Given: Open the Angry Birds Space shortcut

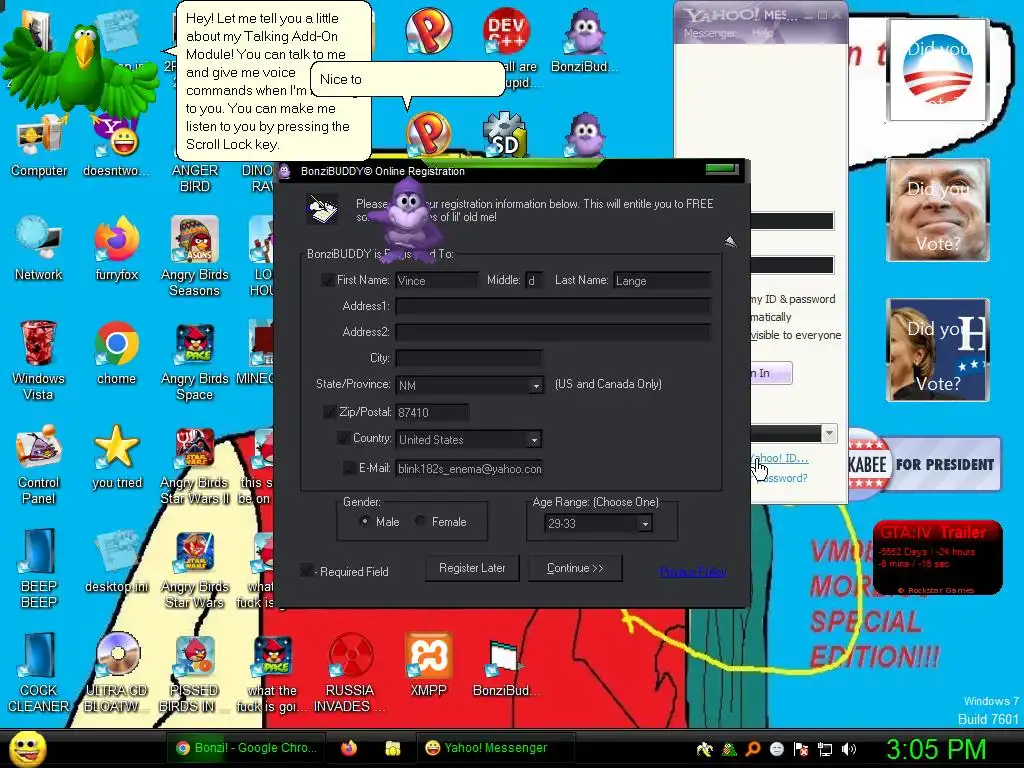Looking at the screenshot, I should click(195, 360).
